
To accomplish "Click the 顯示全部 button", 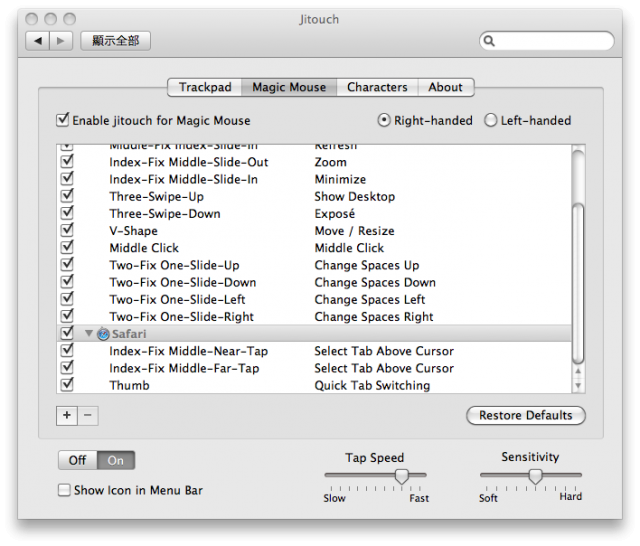I will 116,41.
